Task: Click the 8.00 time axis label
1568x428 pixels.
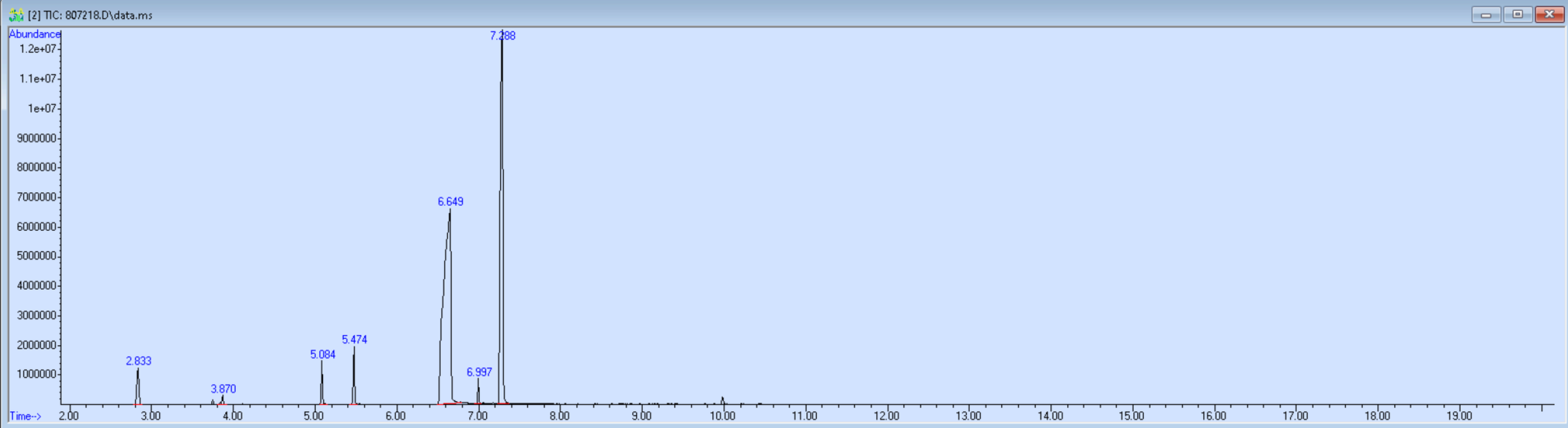Action: pos(559,415)
